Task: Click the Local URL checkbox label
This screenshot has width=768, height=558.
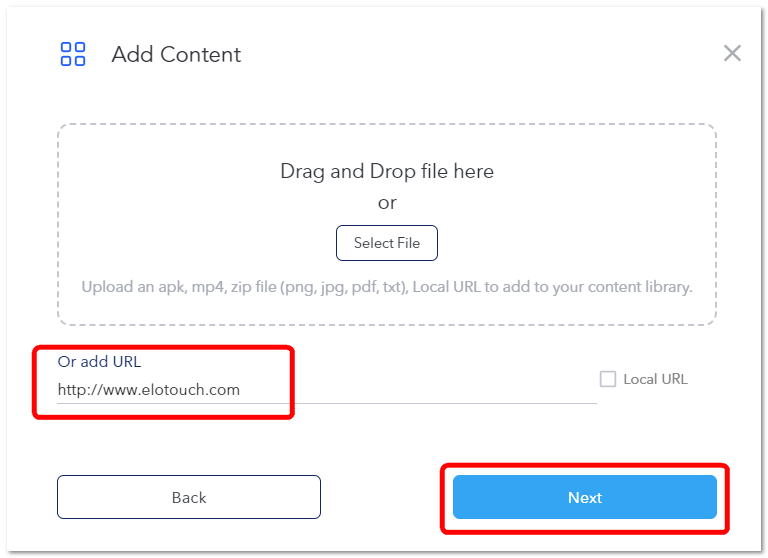Action: click(655, 379)
